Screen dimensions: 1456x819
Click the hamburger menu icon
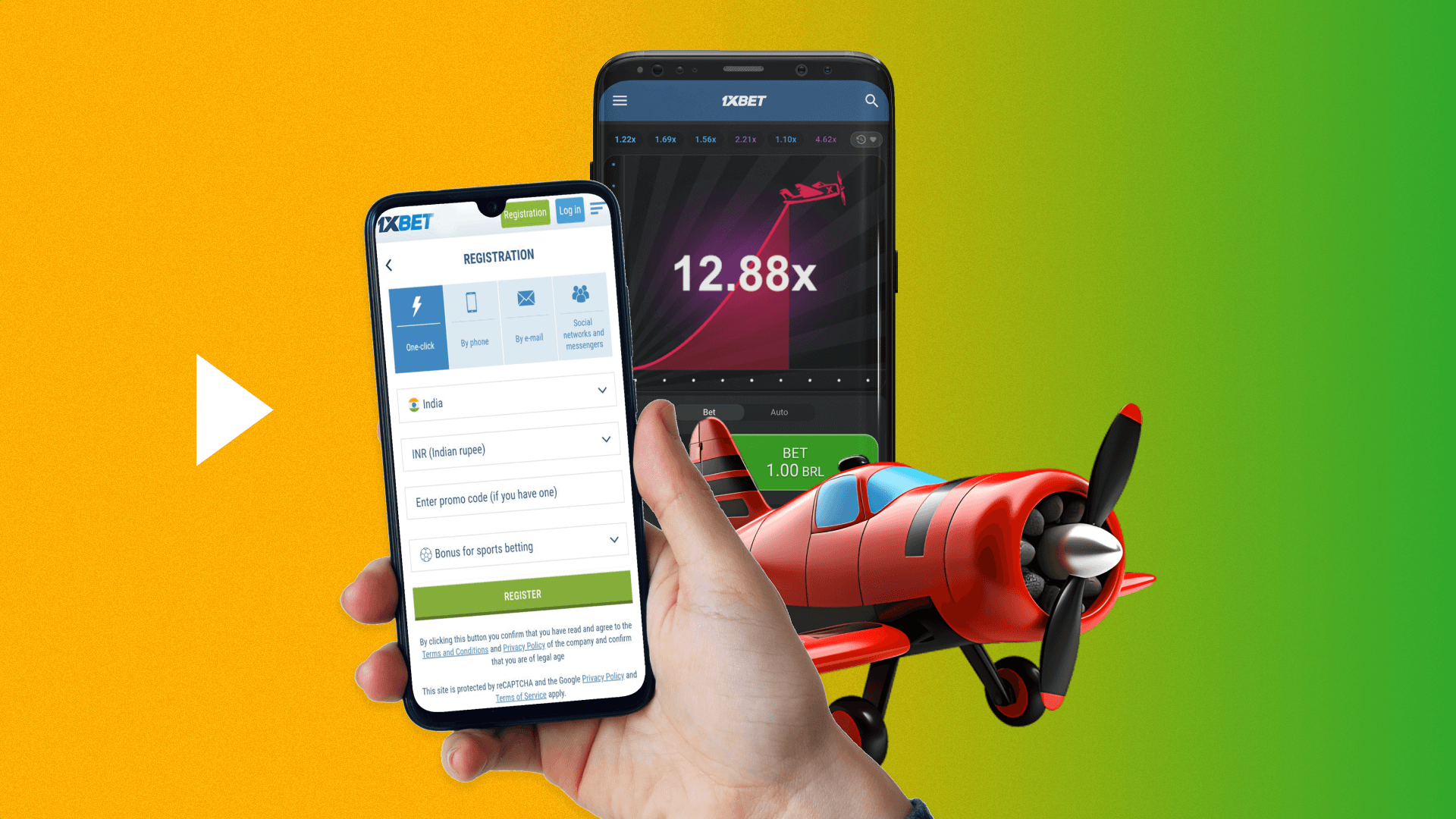tap(620, 100)
